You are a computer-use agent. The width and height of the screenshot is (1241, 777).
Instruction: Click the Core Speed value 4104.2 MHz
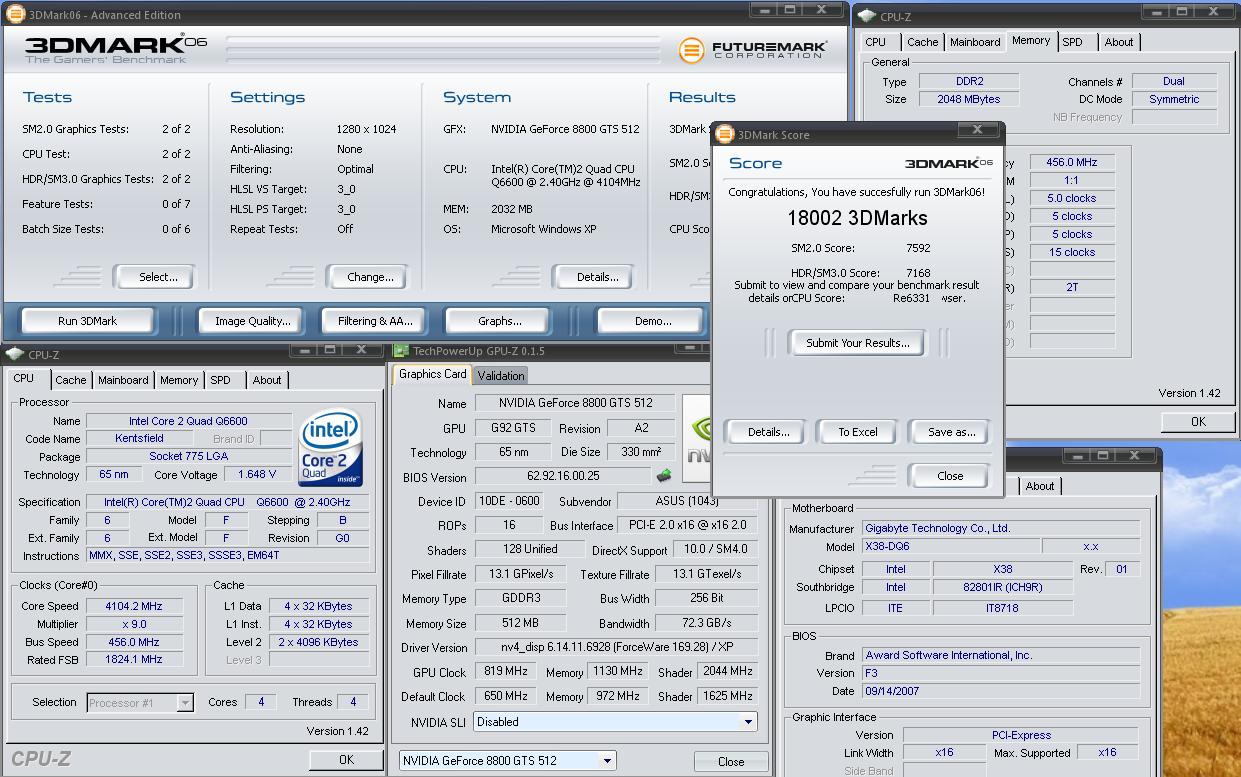coord(134,606)
